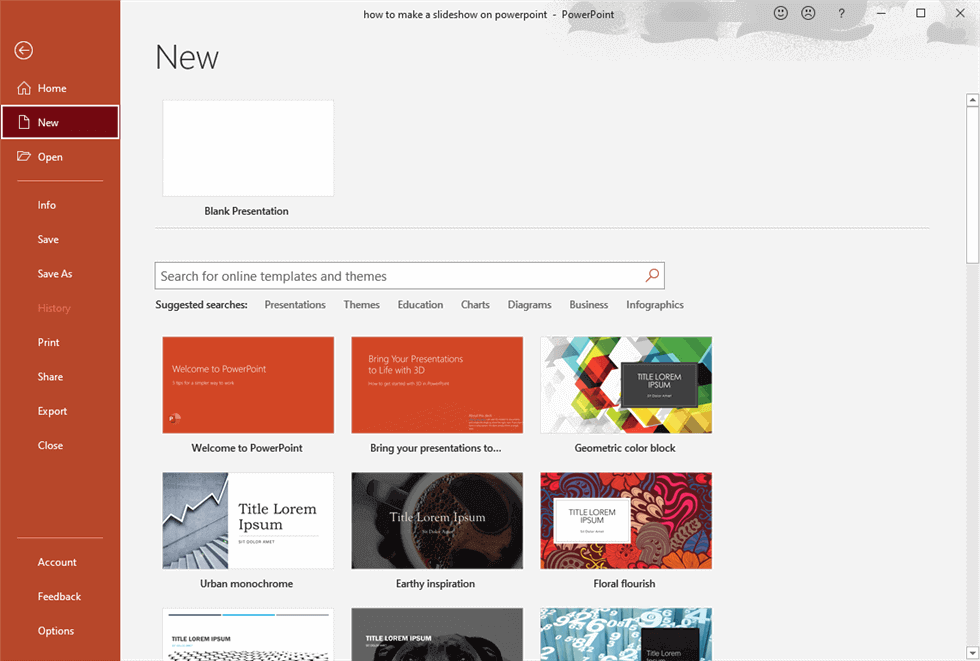Click the Open folder icon
This screenshot has width=980, height=661.
[24, 156]
